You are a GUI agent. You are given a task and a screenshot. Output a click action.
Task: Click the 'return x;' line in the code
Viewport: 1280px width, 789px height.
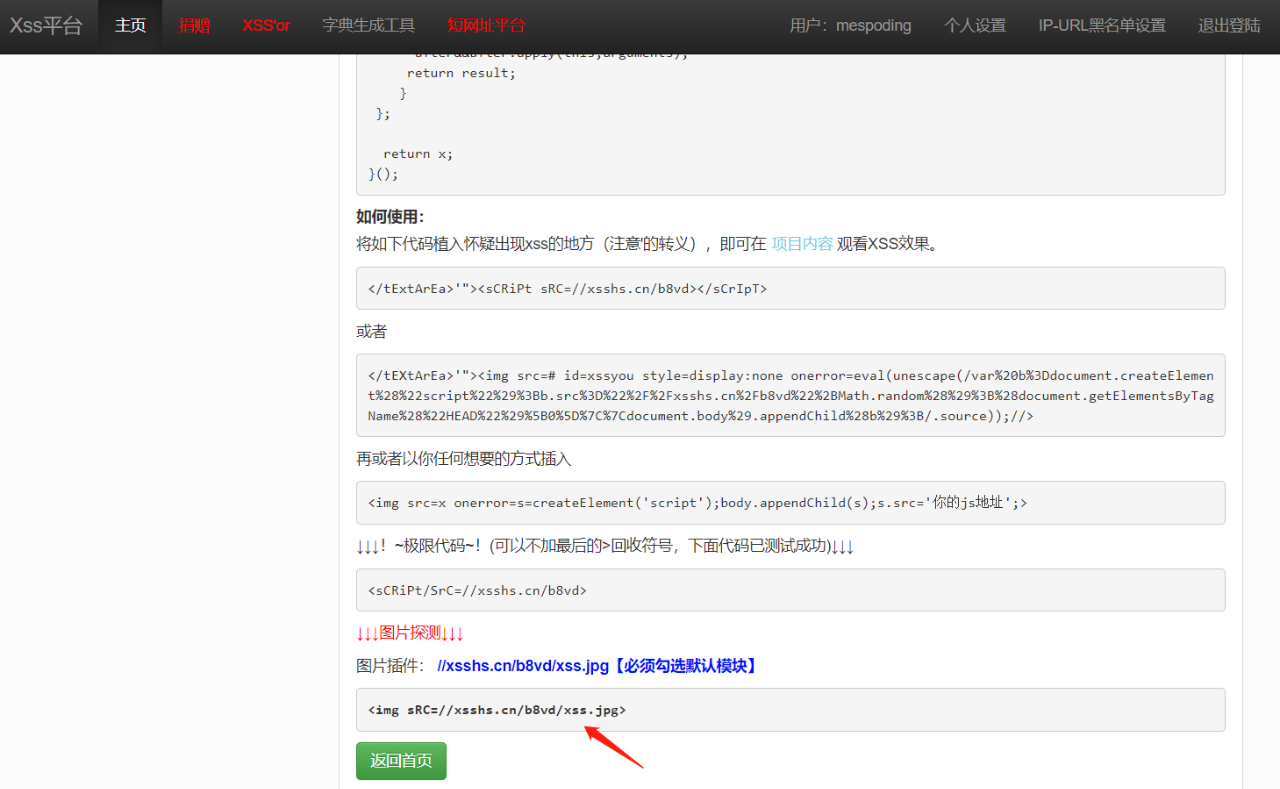(x=418, y=154)
